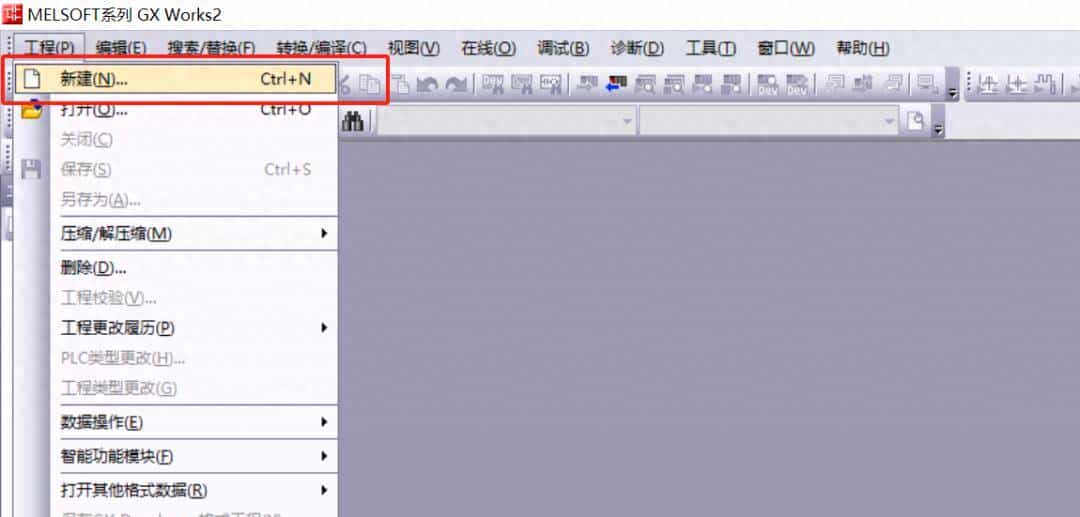
Task: Choose 打开(O)... in the project menu
Action: coord(176,109)
